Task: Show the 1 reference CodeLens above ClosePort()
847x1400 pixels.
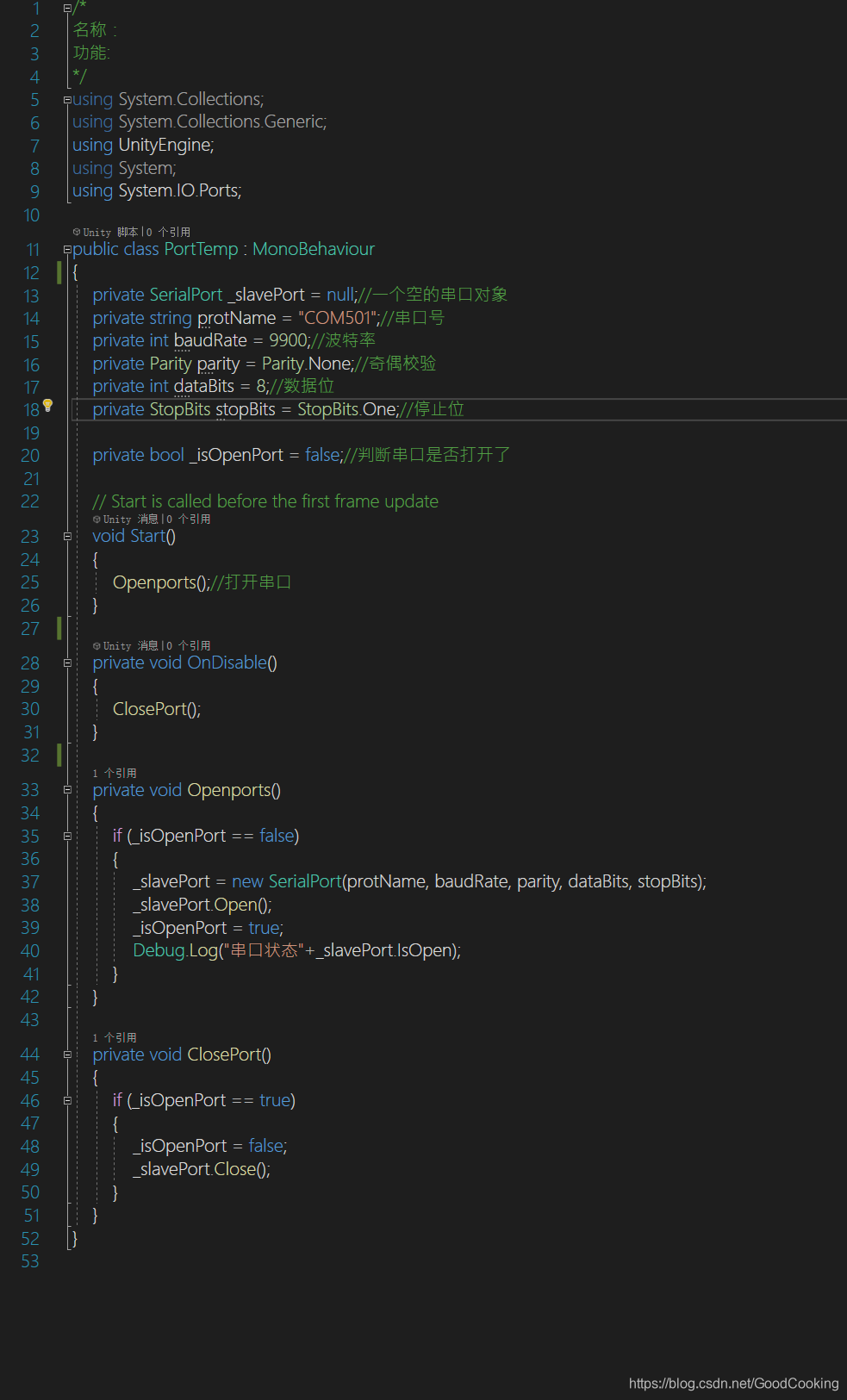Action: 115,1037
